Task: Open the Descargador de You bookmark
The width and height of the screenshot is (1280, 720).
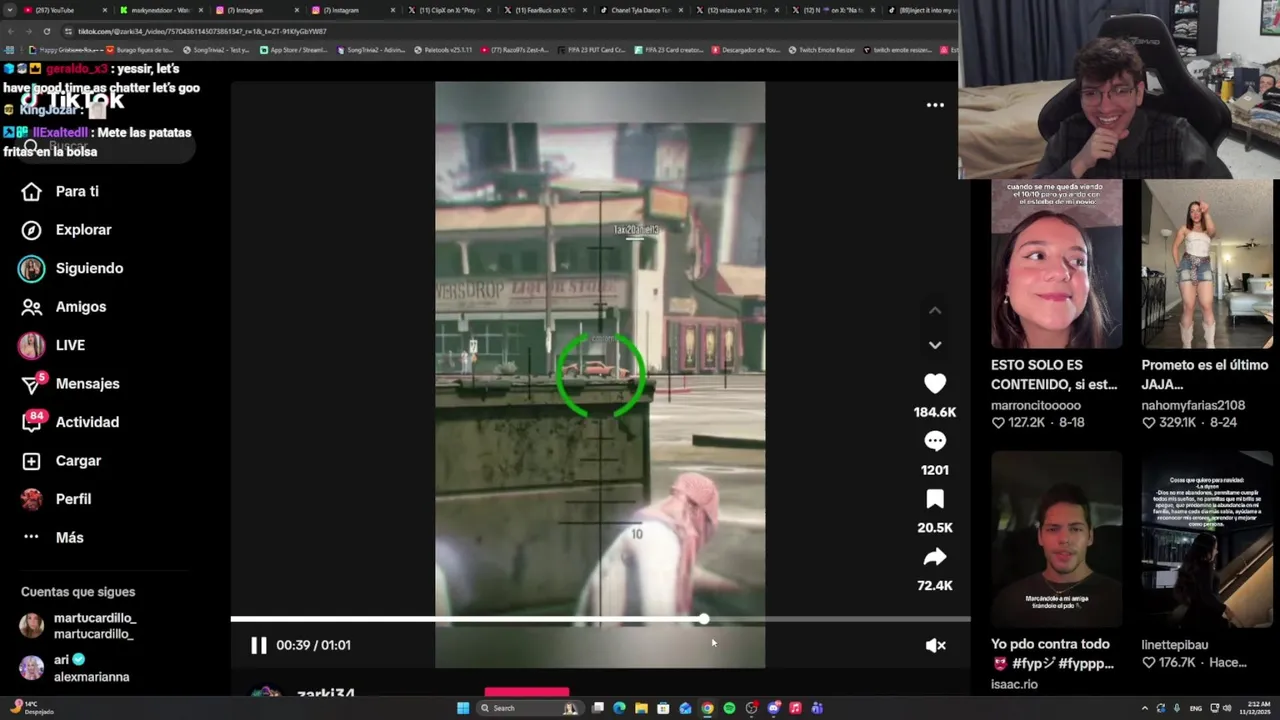Action: [746, 50]
